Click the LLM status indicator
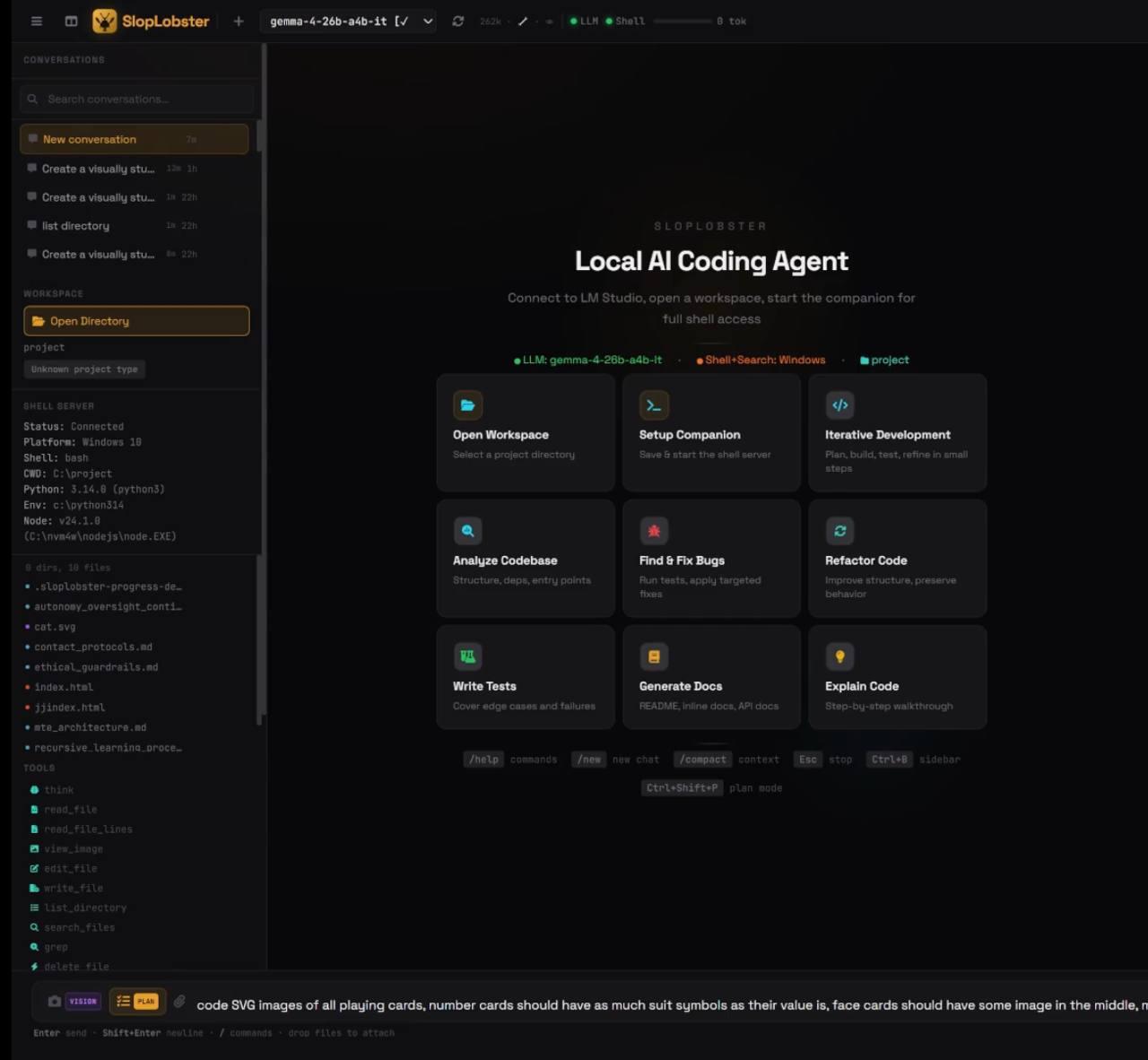 coord(585,21)
